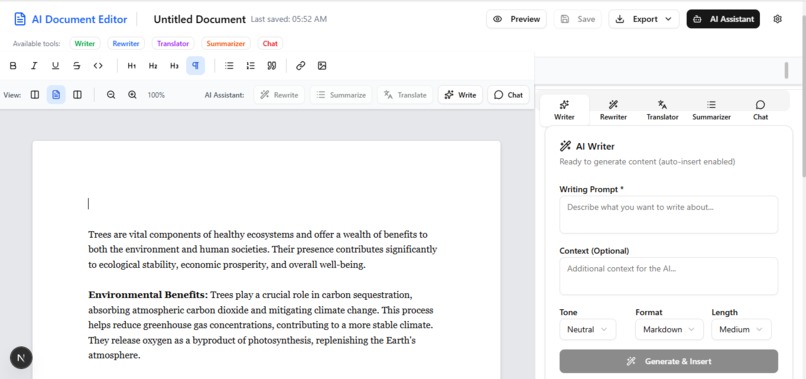Click the Save button
This screenshot has height=379, width=806.
[578, 19]
